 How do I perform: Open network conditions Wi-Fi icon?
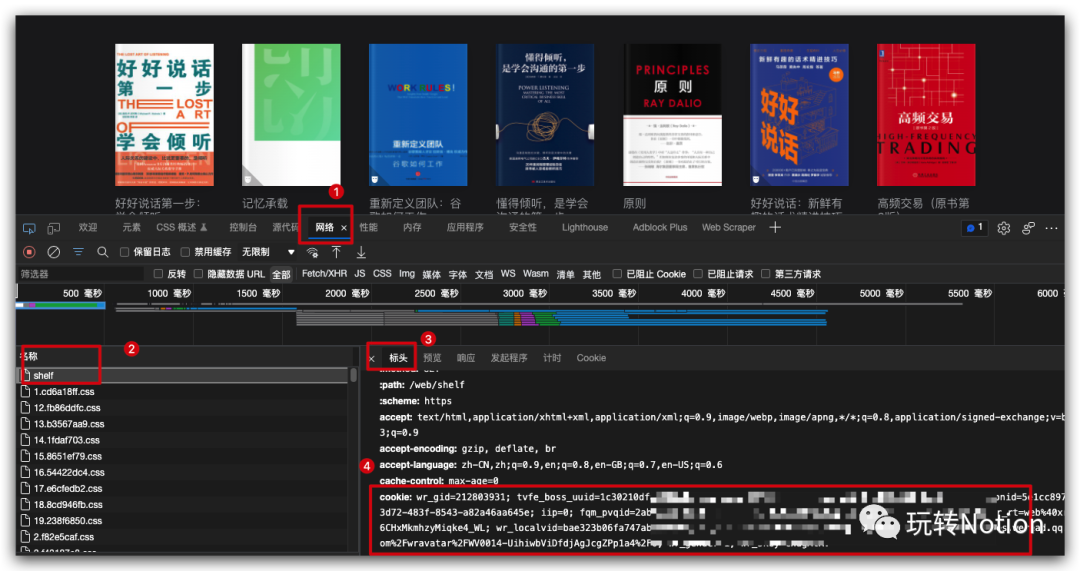point(313,252)
